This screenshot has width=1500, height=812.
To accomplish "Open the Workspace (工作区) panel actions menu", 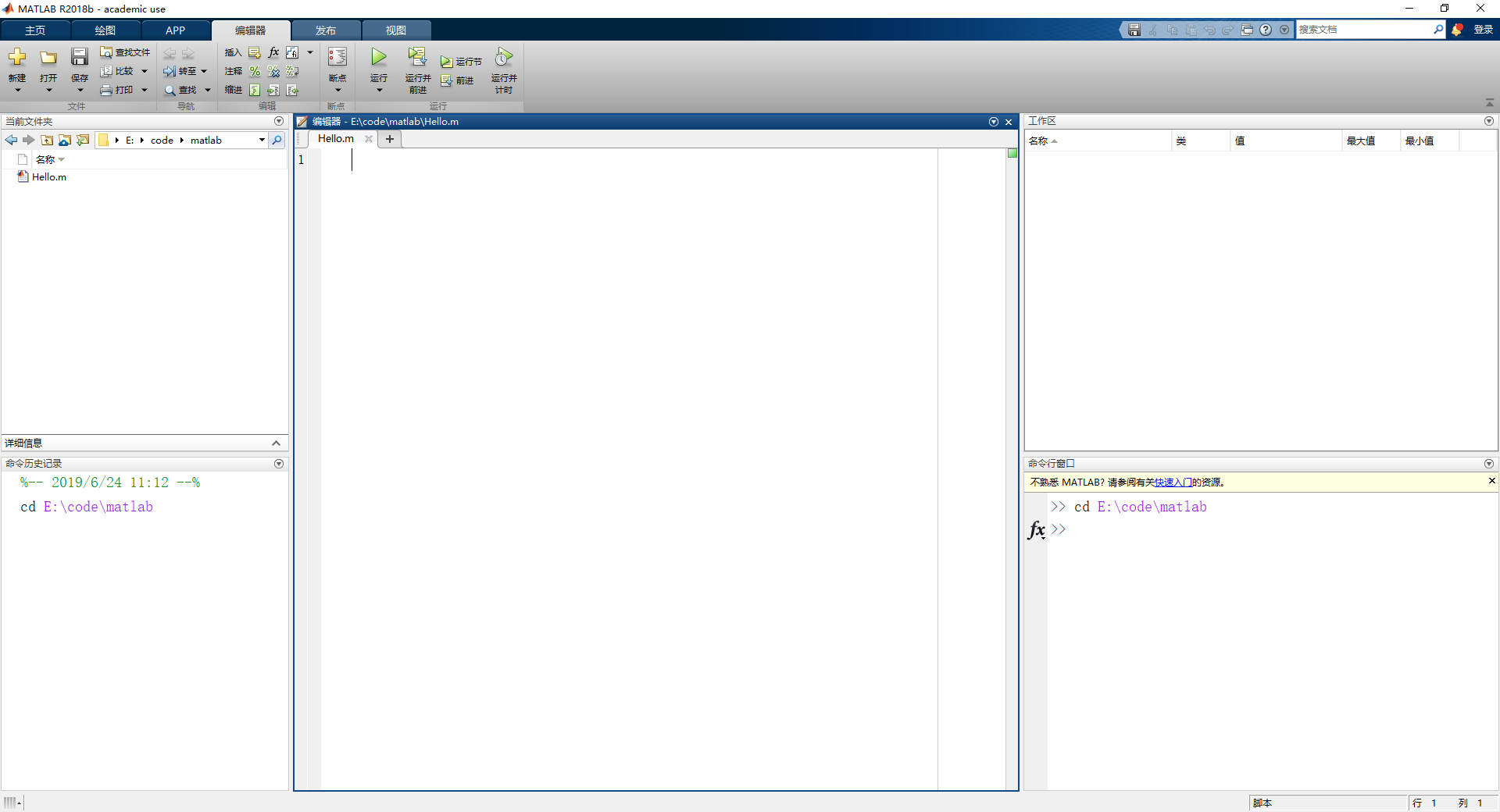I will (x=1488, y=121).
